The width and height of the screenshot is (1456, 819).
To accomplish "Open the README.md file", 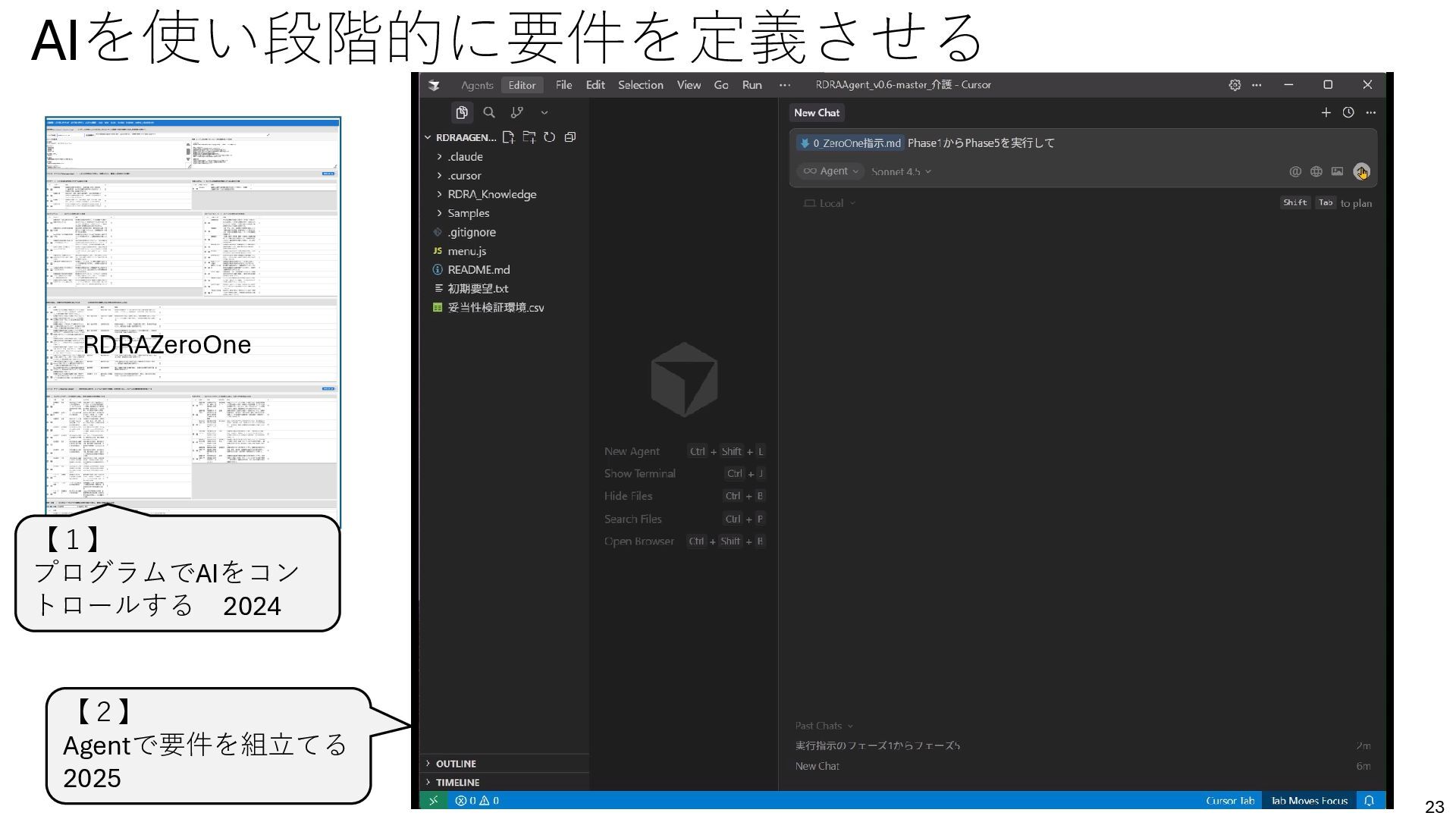I will (479, 270).
